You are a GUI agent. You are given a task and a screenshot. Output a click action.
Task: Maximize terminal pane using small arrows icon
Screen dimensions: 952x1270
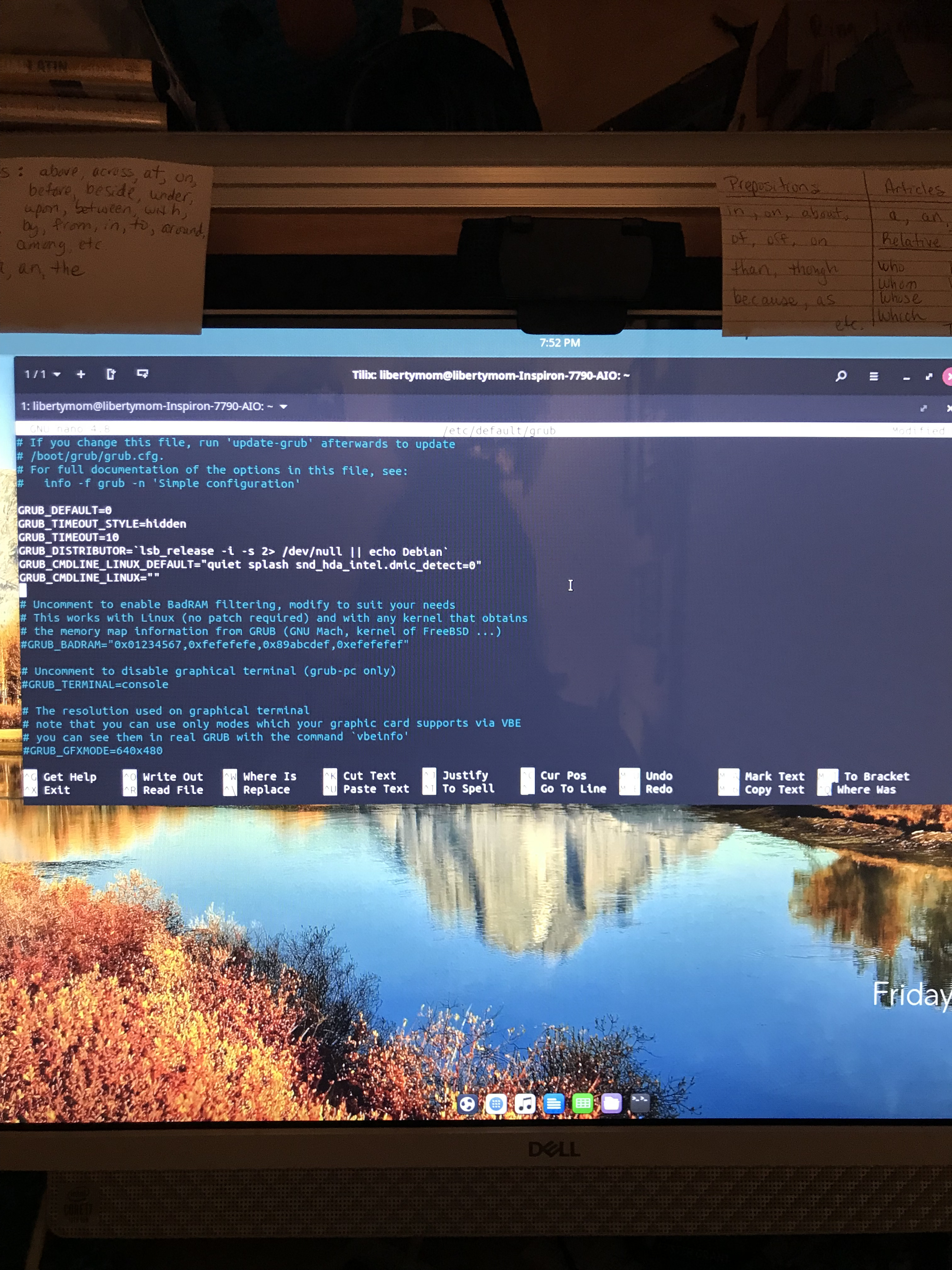tap(923, 408)
